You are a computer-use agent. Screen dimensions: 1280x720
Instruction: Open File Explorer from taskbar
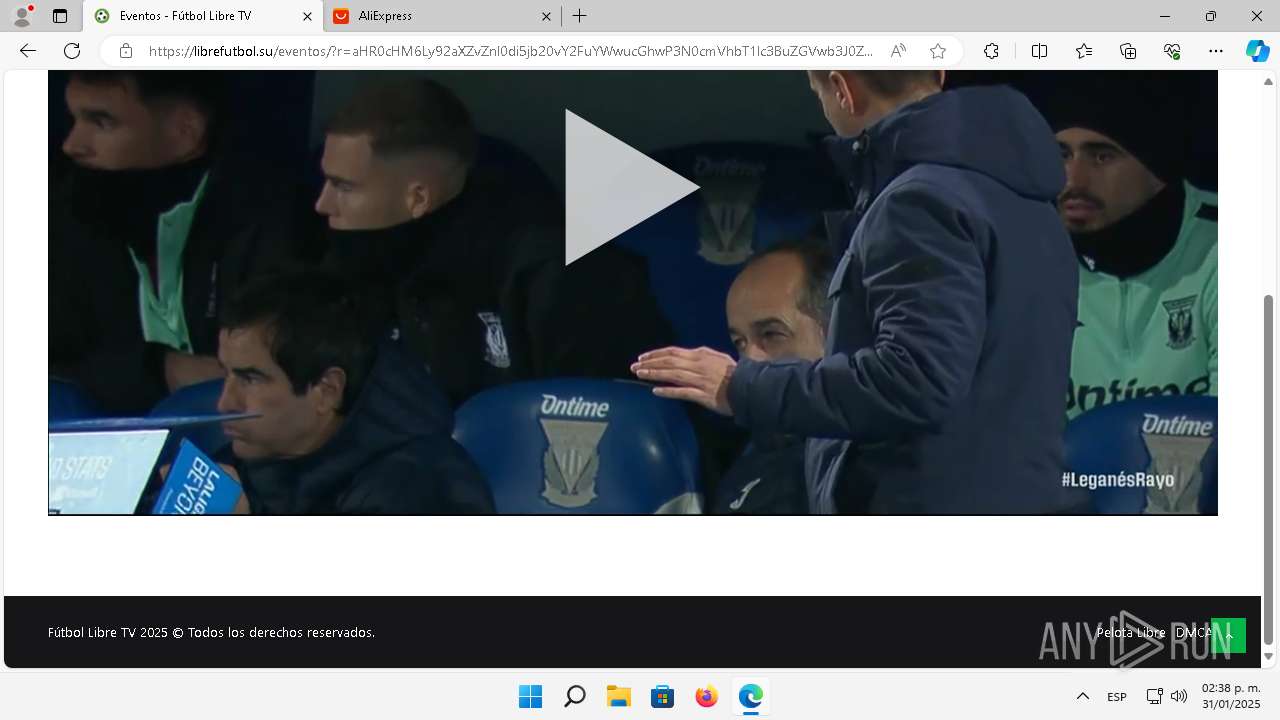point(619,696)
